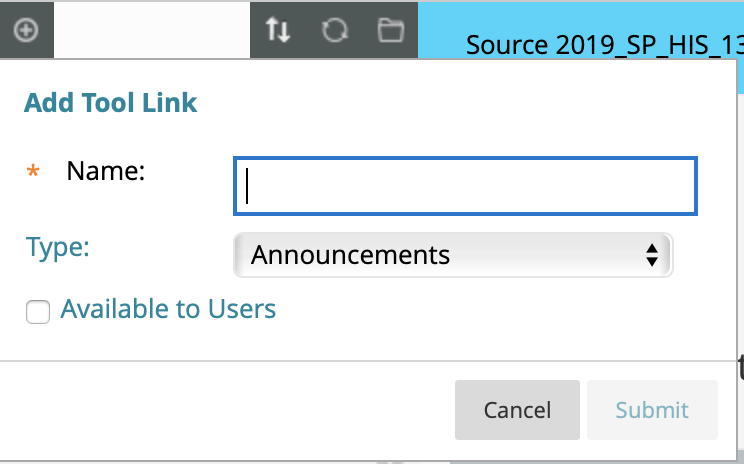Enable the Available to Users checkbox
This screenshot has height=464, width=744.
[x=38, y=312]
